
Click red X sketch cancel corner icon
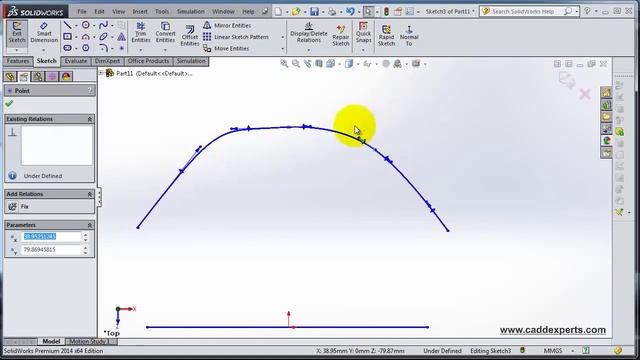(x=585, y=94)
